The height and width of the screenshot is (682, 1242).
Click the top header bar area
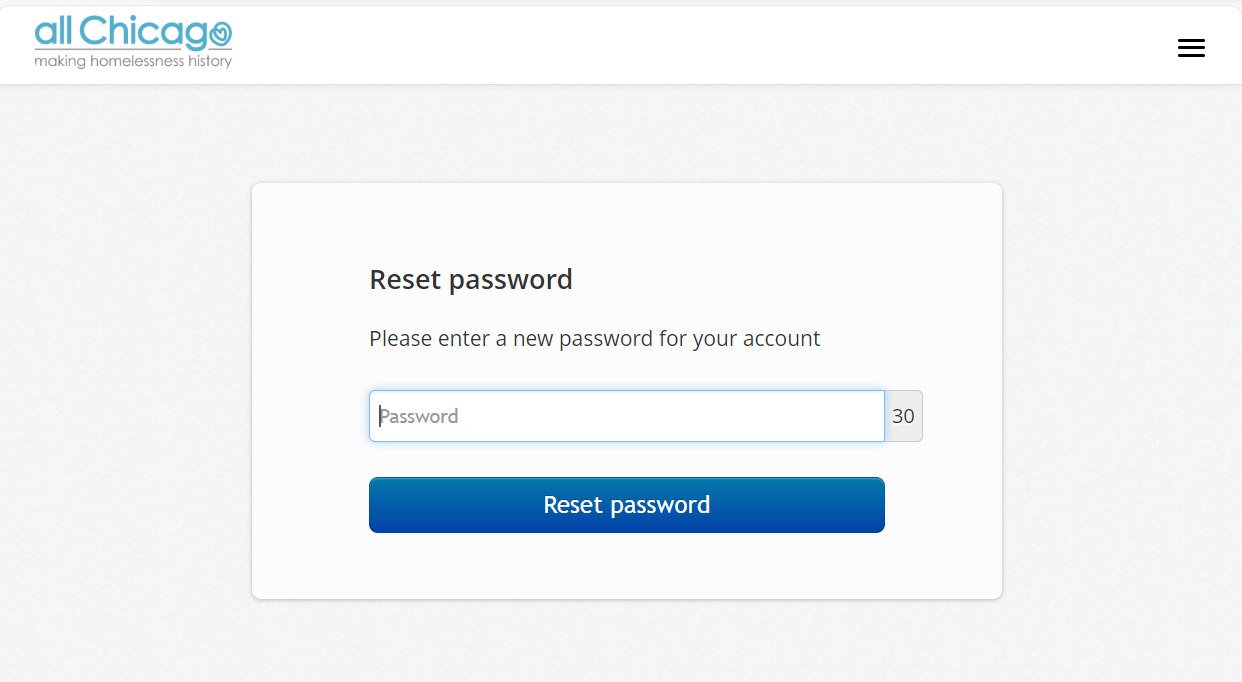point(700,45)
